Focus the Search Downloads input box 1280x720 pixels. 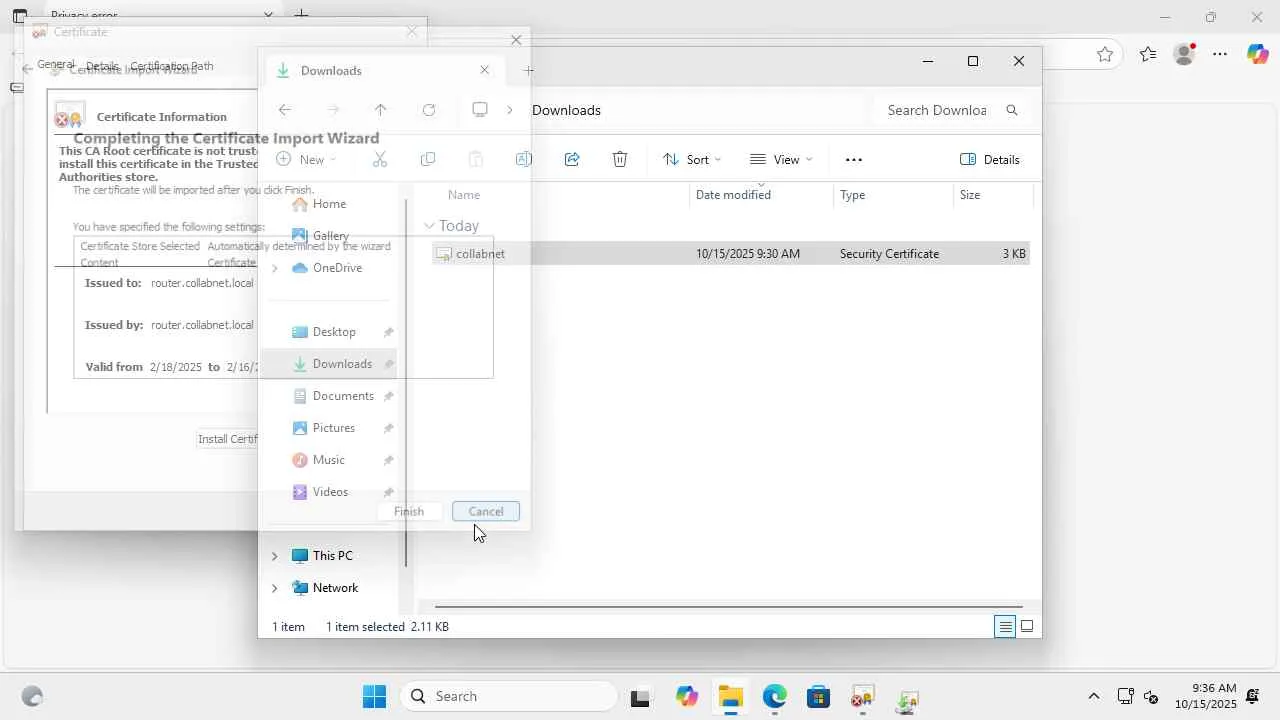coord(936,110)
